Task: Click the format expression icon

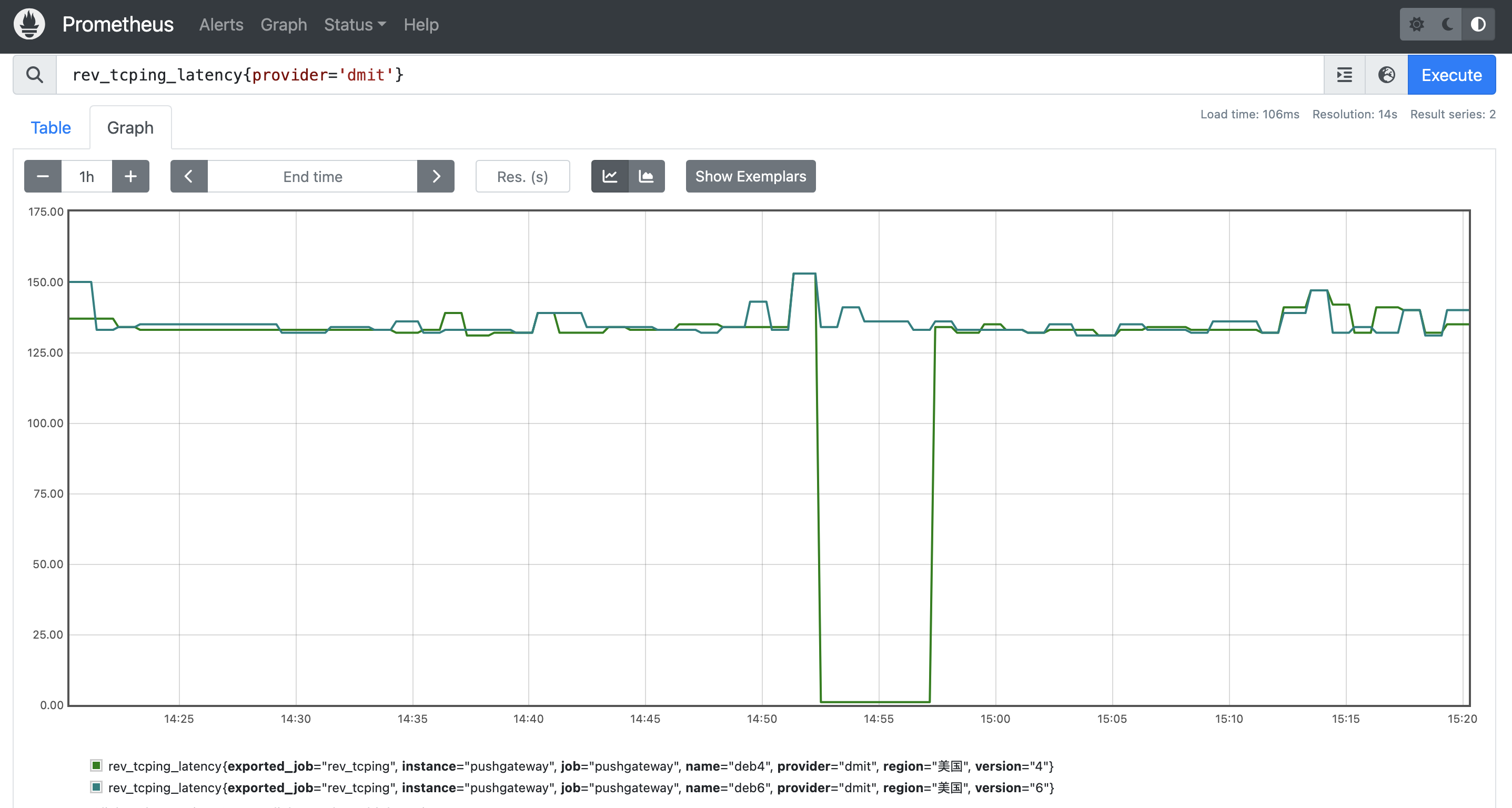Action: pyautogui.click(x=1344, y=75)
